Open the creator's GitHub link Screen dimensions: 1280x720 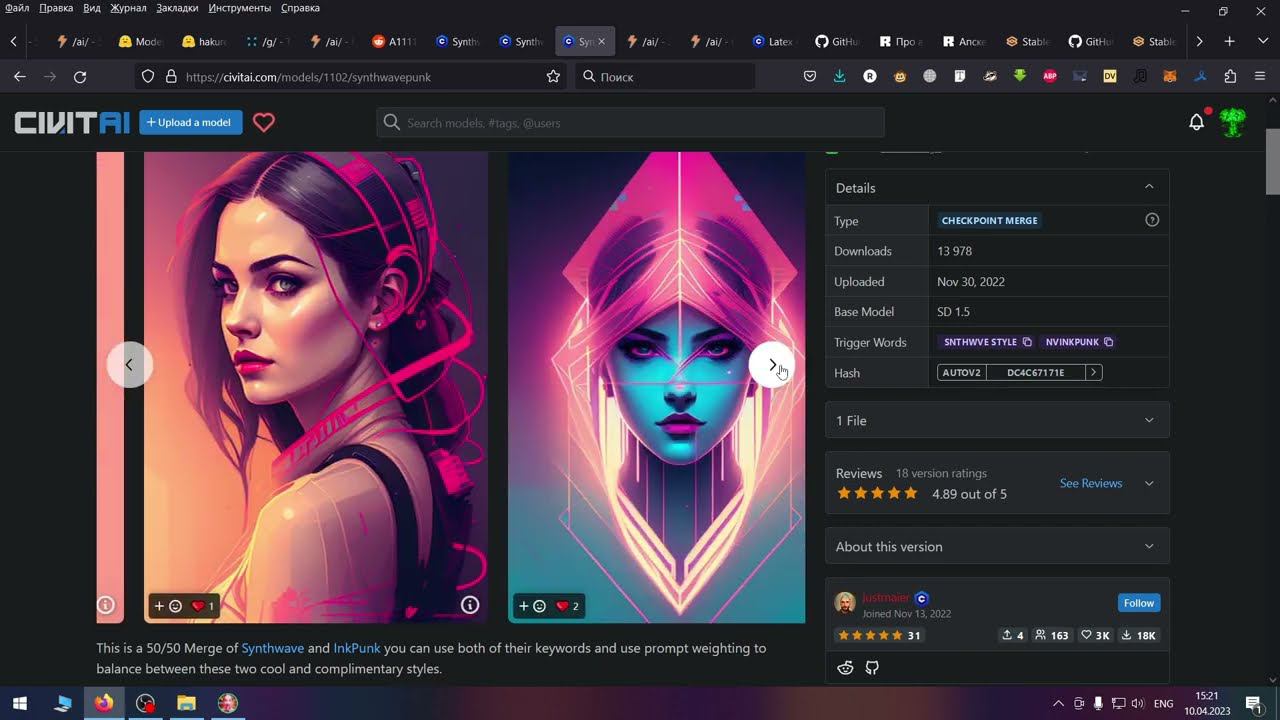coord(872,668)
